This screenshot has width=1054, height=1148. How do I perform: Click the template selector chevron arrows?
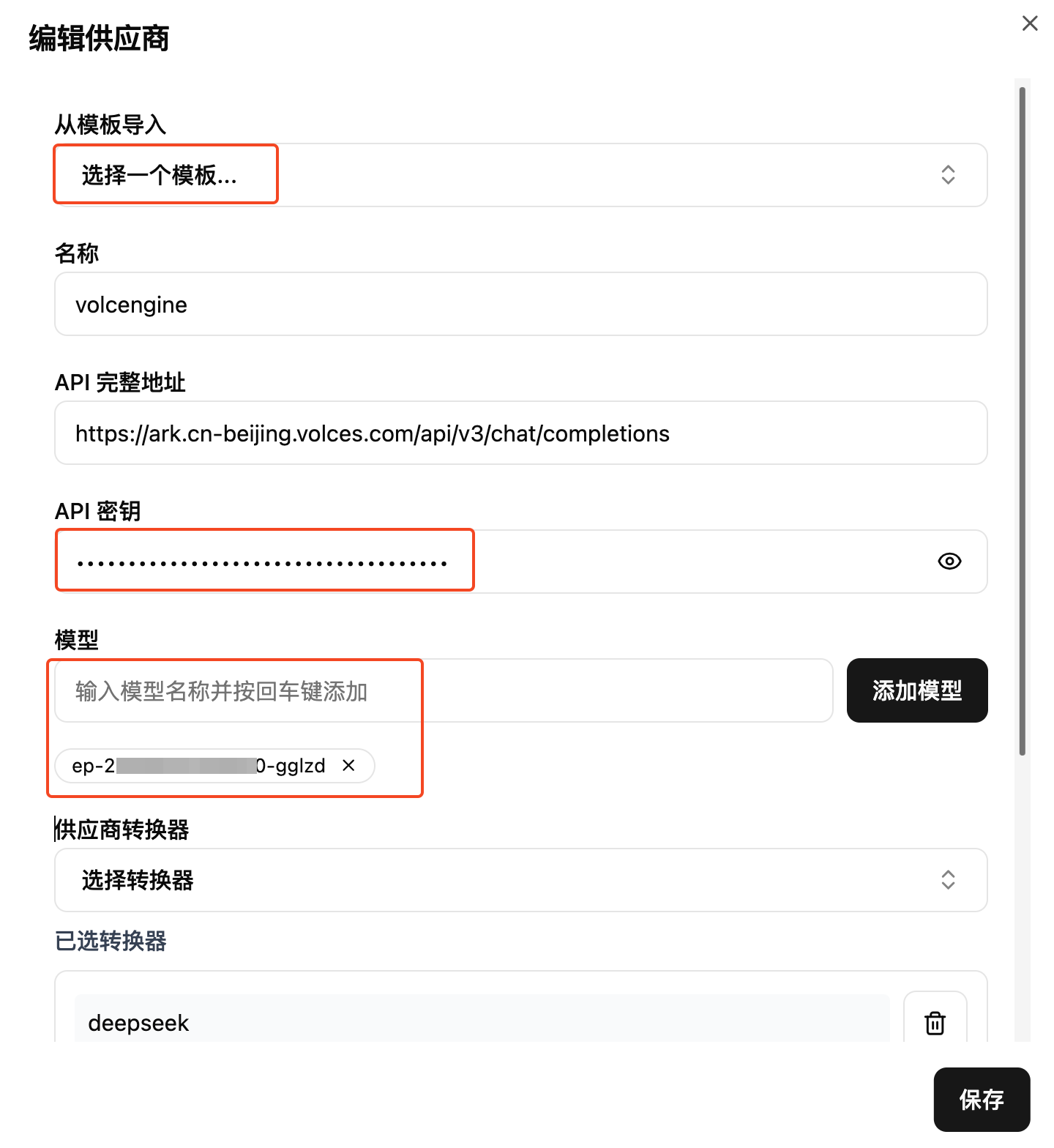948,175
